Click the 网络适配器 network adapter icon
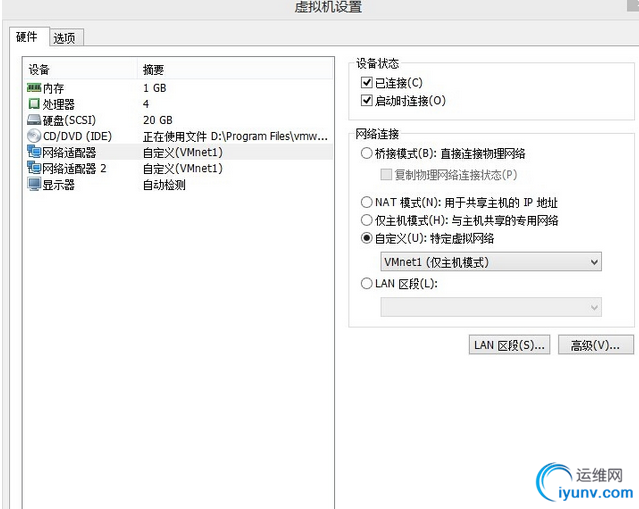639x509 pixels. (34, 152)
